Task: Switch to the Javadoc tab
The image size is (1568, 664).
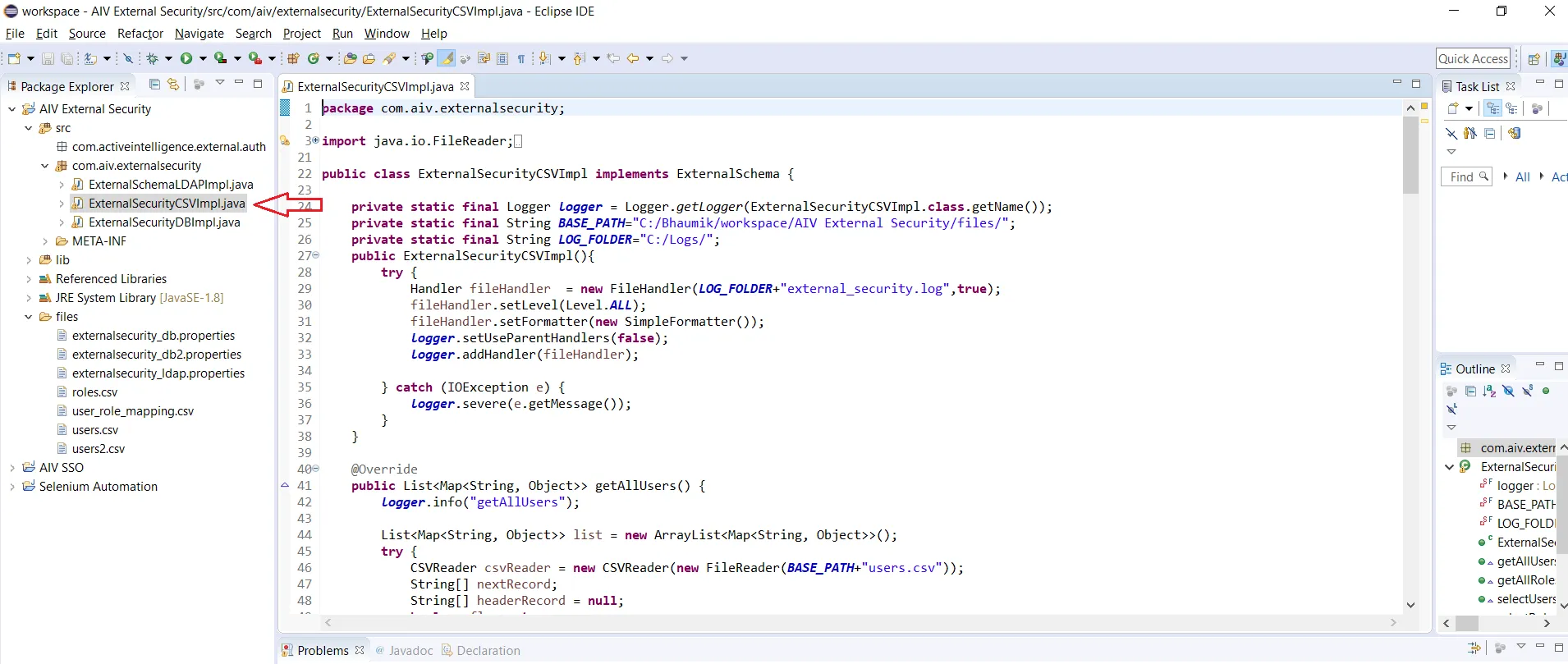Action: point(404,650)
